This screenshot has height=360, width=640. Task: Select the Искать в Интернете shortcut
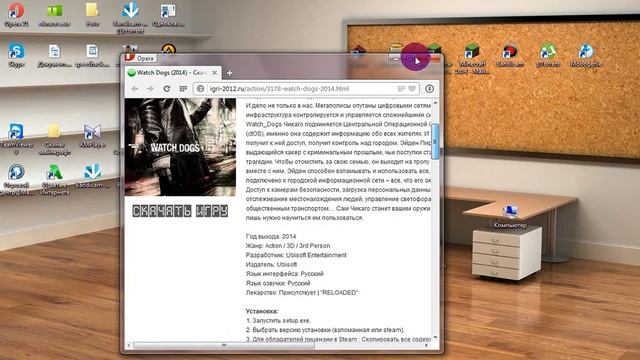[54, 180]
